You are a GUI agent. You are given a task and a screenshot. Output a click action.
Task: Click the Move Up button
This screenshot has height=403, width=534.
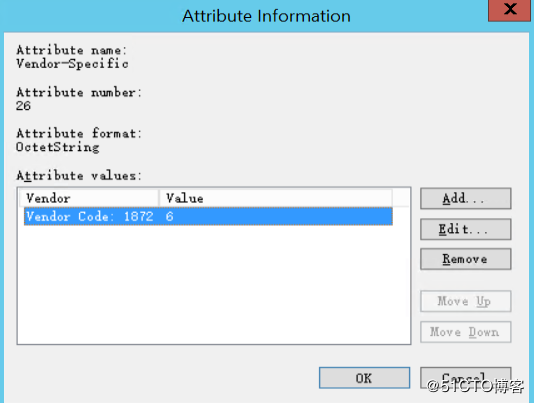[x=466, y=301]
